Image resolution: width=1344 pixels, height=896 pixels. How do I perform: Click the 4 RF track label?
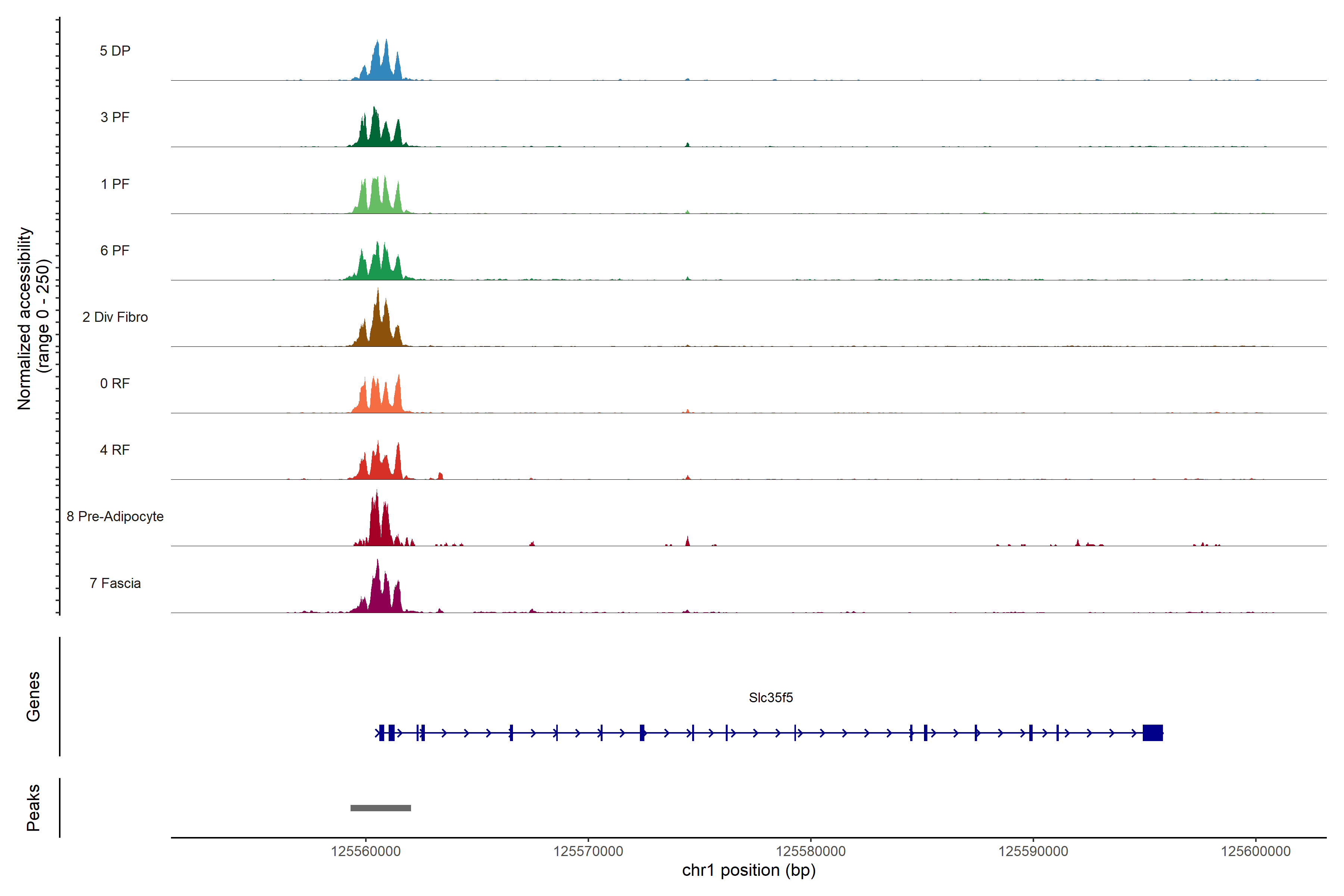[x=115, y=450]
